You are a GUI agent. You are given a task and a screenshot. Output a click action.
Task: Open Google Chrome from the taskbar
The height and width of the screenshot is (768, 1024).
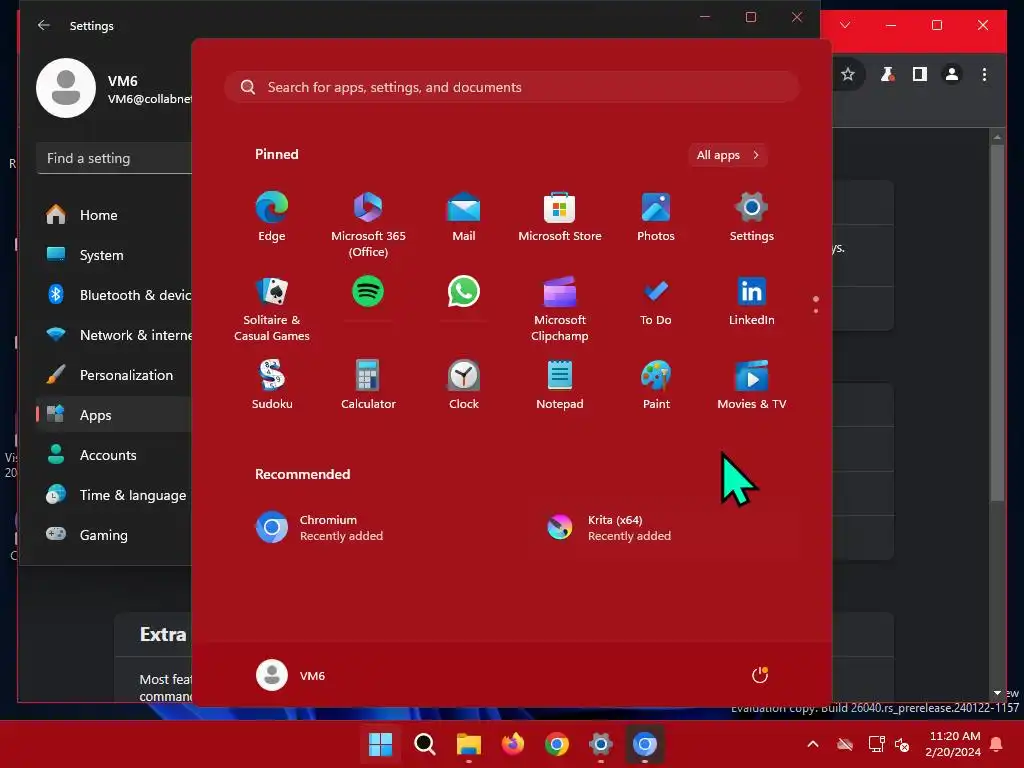(x=556, y=744)
